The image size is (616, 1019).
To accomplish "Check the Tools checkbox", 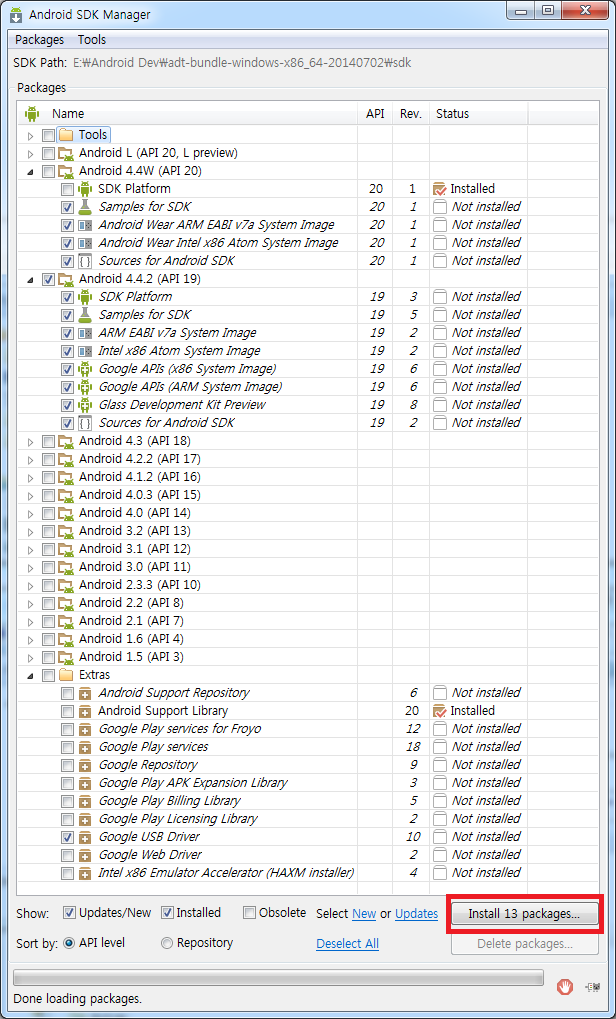I will (48, 135).
